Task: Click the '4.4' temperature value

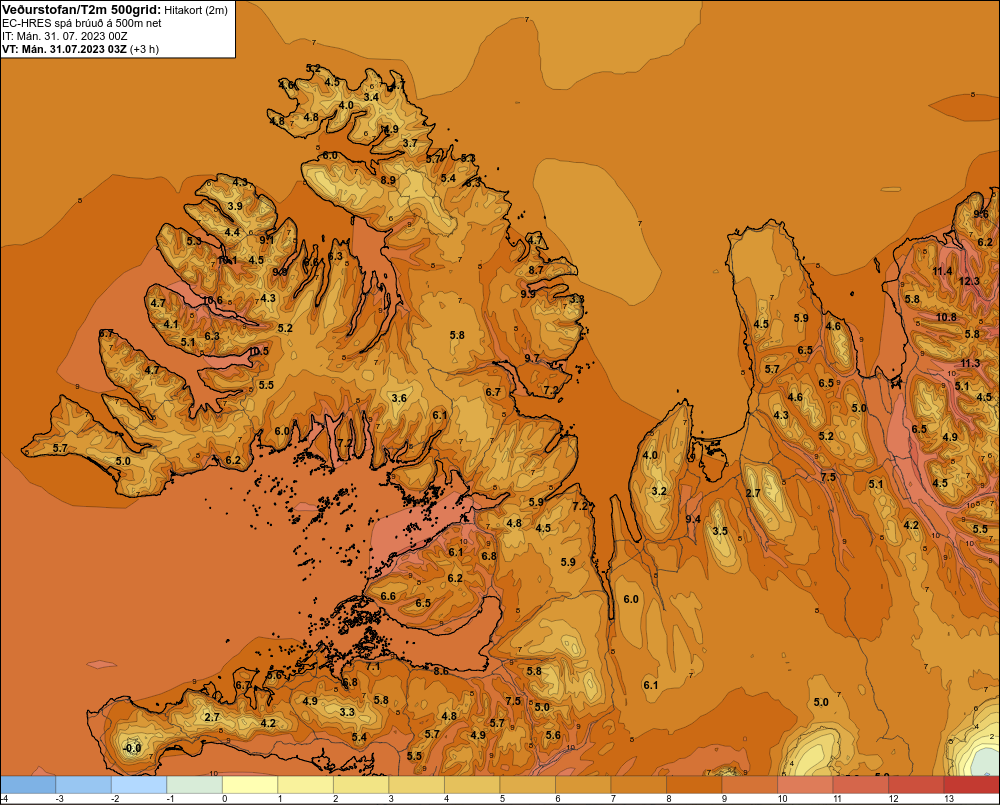Action: coord(232,232)
